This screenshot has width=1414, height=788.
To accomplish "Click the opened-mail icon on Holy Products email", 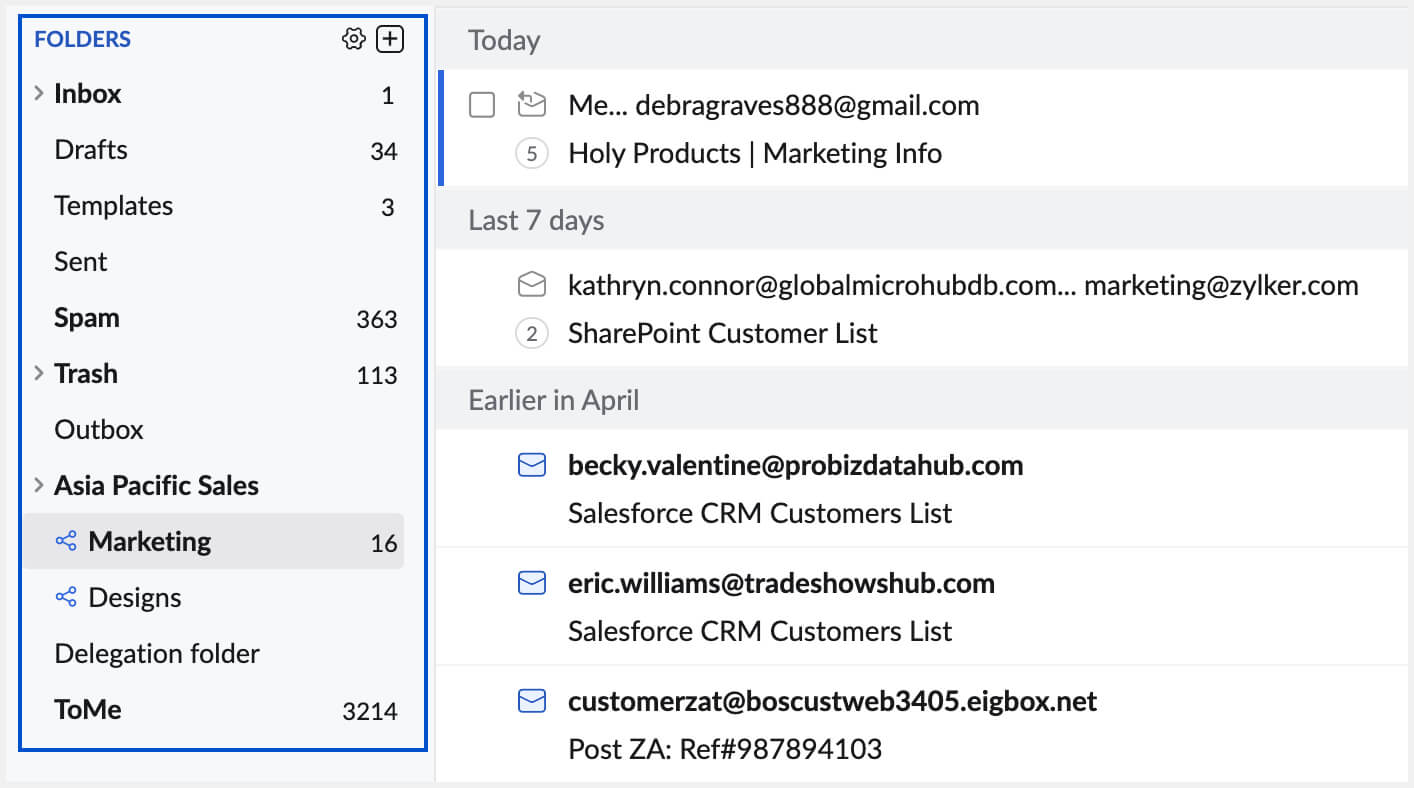I will pos(531,104).
